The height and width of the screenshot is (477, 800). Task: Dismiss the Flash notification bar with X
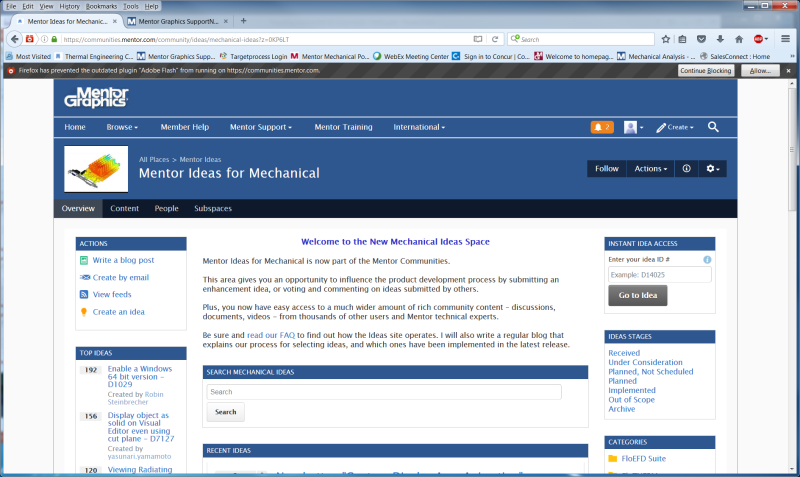[x=788, y=71]
